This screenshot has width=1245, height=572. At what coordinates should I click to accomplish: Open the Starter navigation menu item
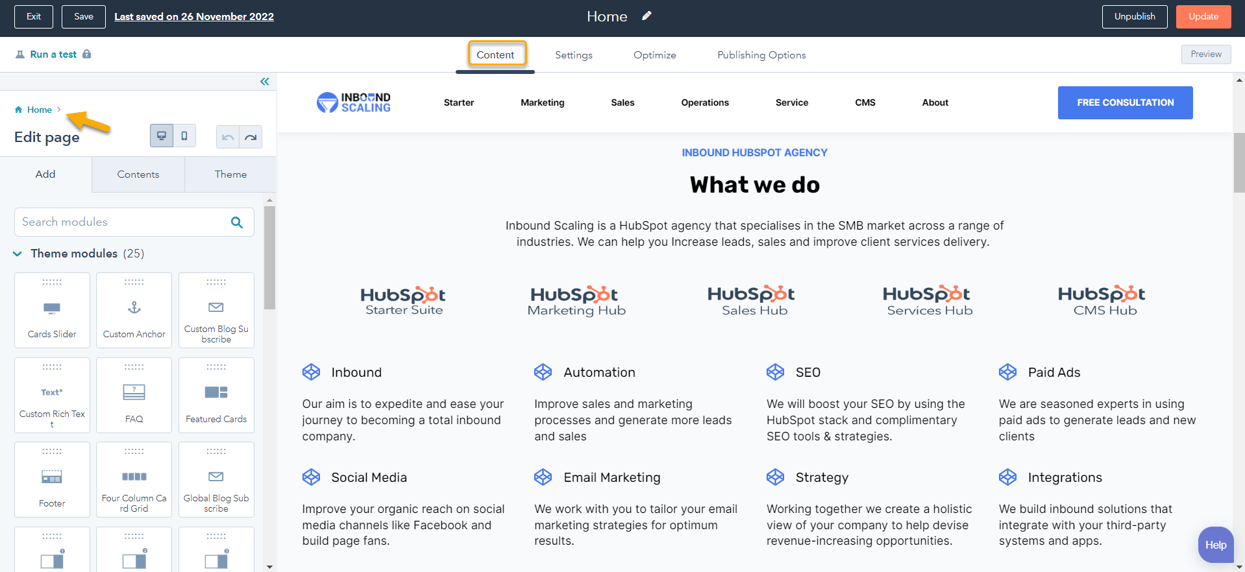pos(459,102)
